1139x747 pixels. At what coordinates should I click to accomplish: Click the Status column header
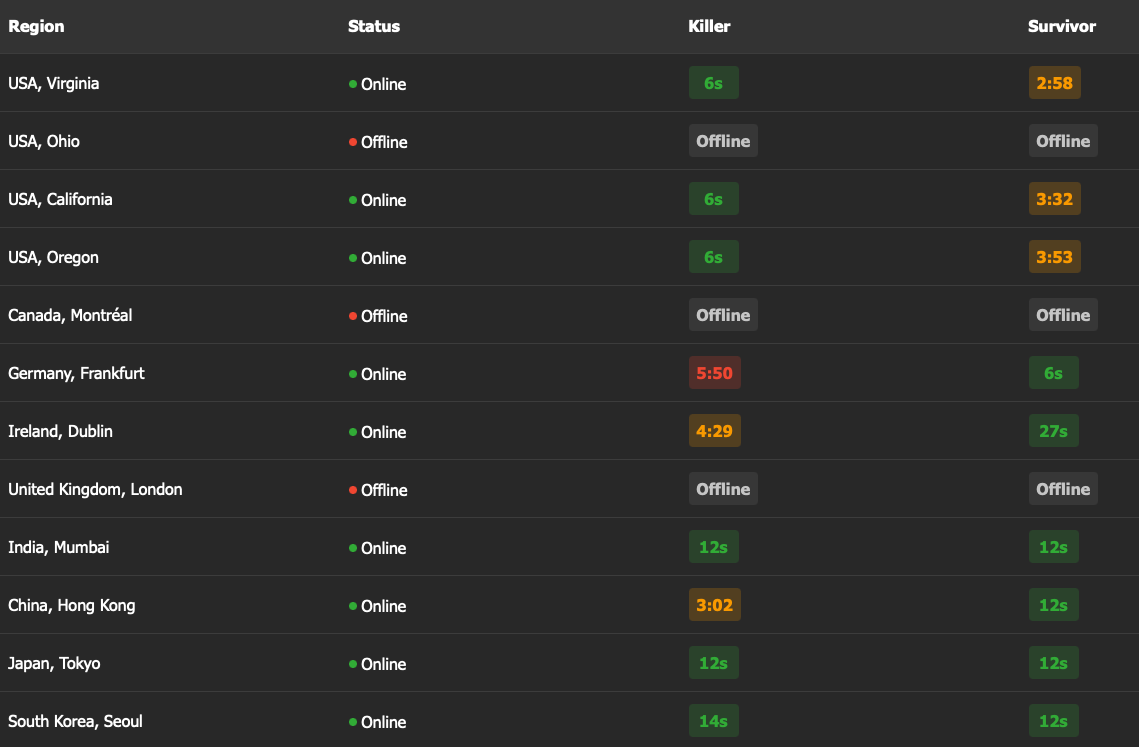click(x=374, y=26)
